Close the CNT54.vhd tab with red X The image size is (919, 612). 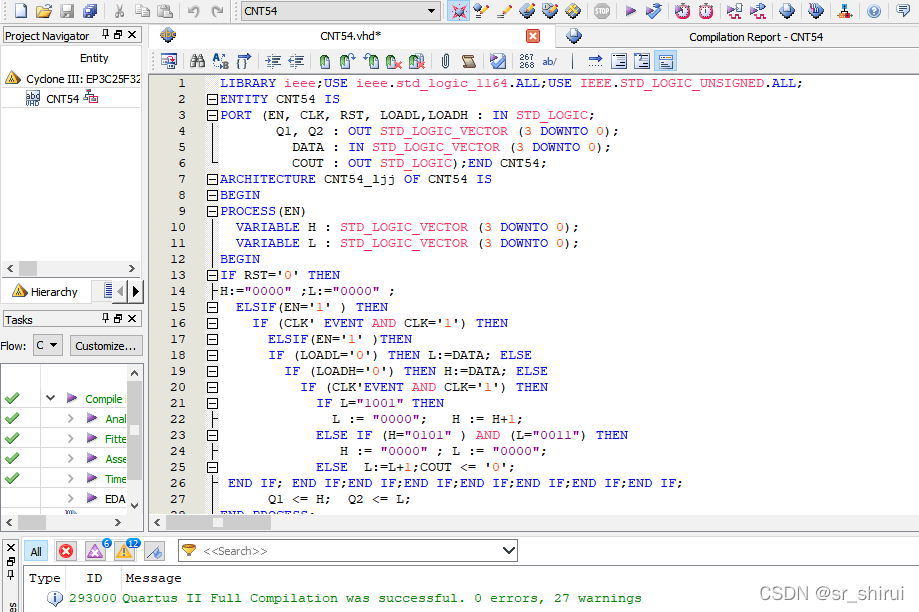[x=533, y=36]
